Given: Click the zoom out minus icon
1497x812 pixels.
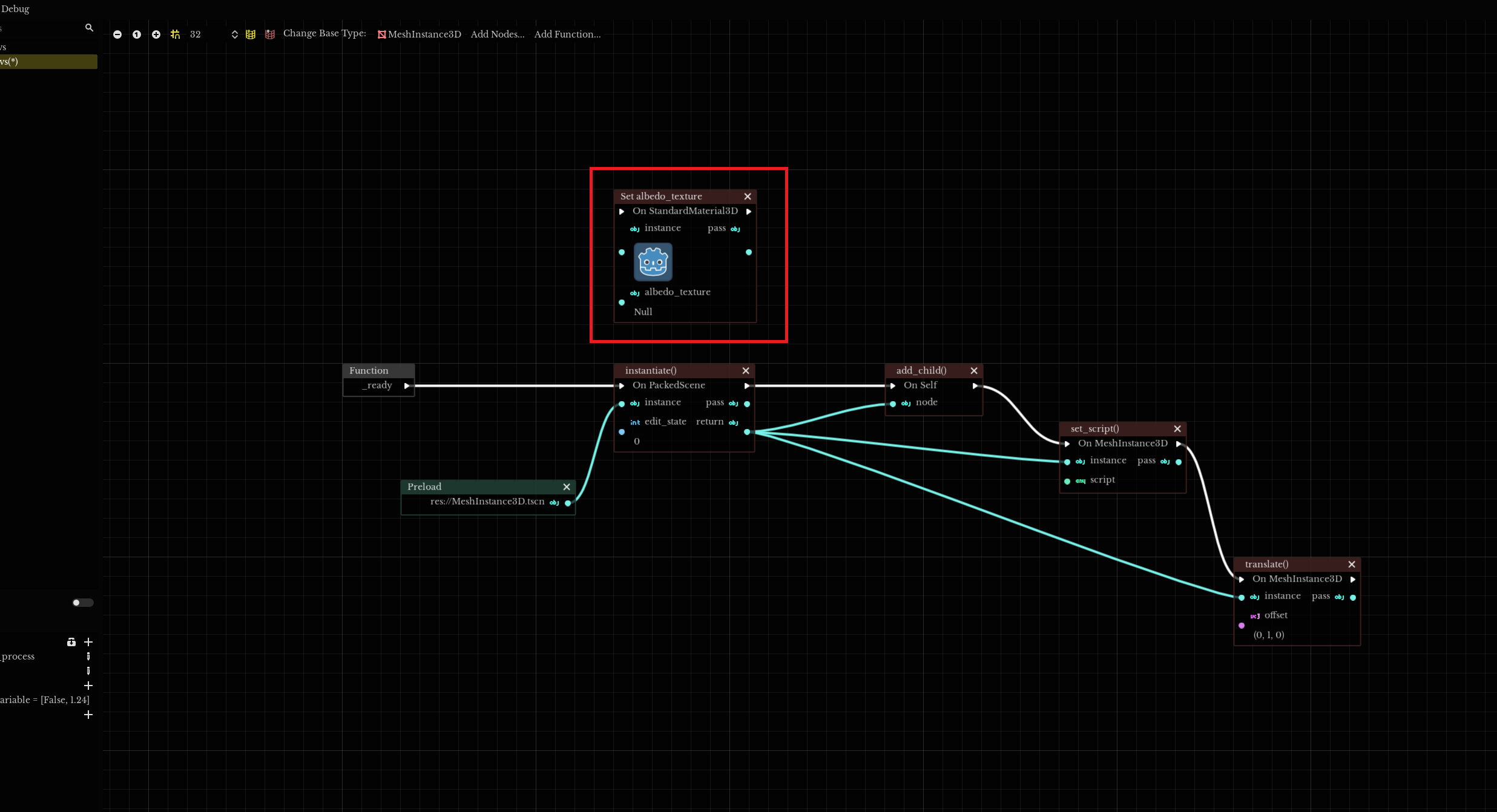Looking at the screenshot, I should [117, 34].
